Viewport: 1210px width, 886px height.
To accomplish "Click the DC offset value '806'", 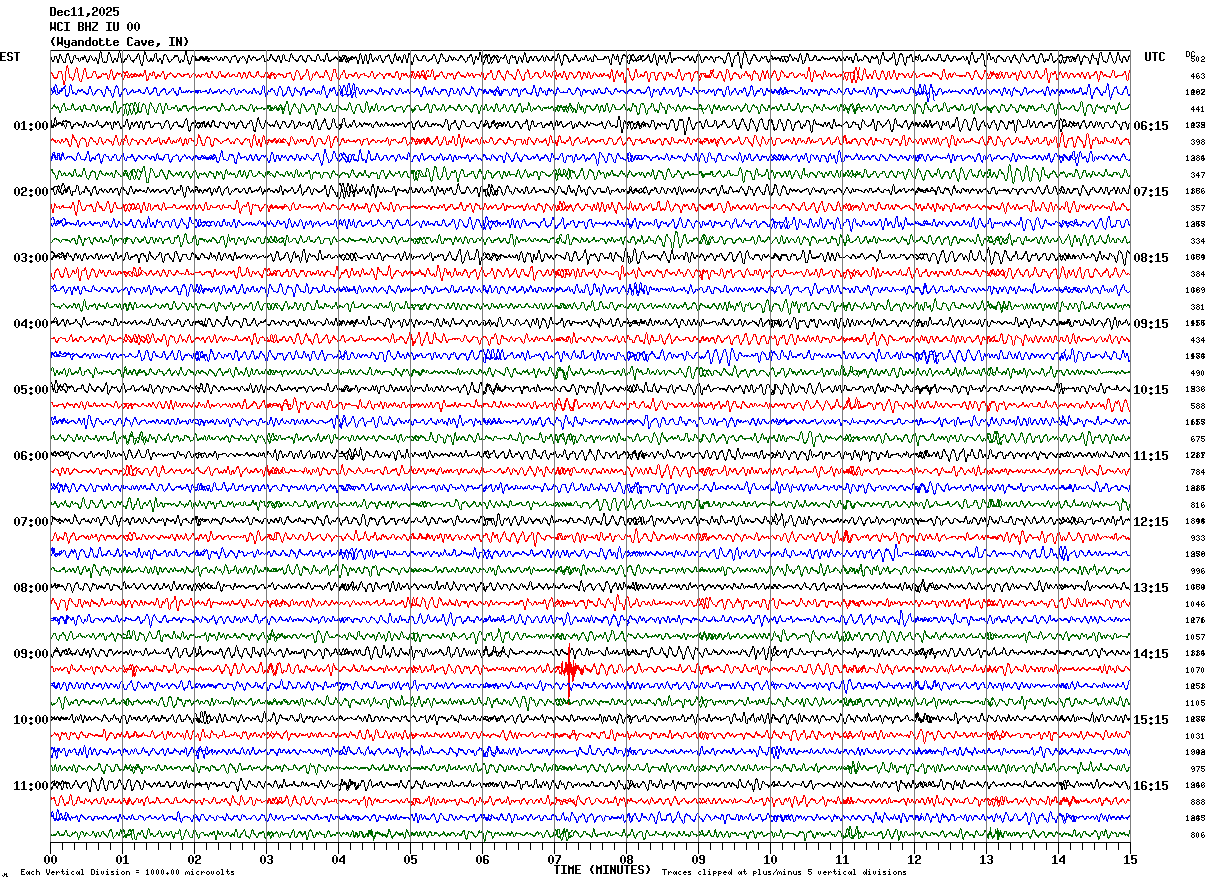I will point(1197,835).
